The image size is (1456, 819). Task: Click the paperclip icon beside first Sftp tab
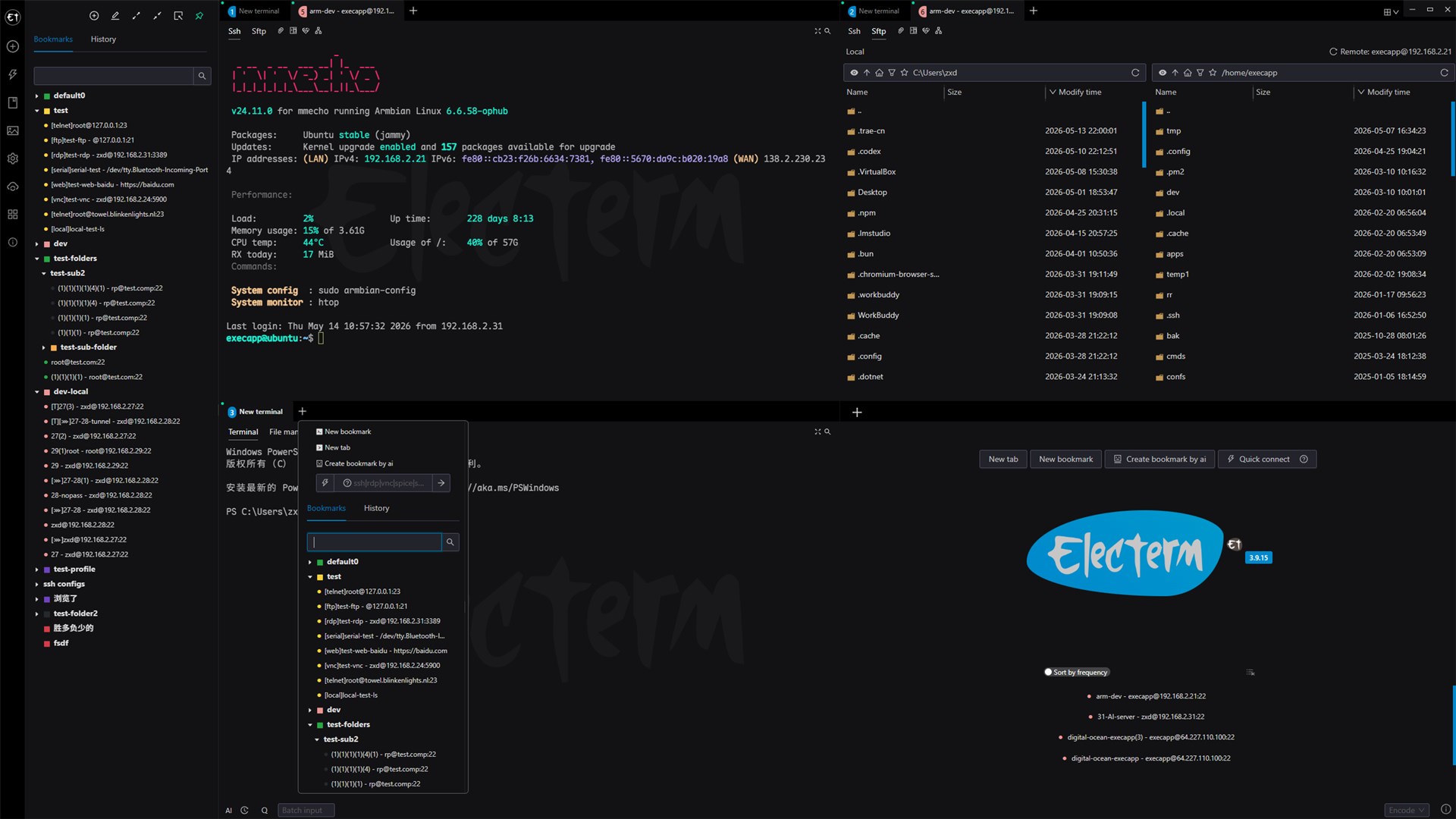[281, 31]
